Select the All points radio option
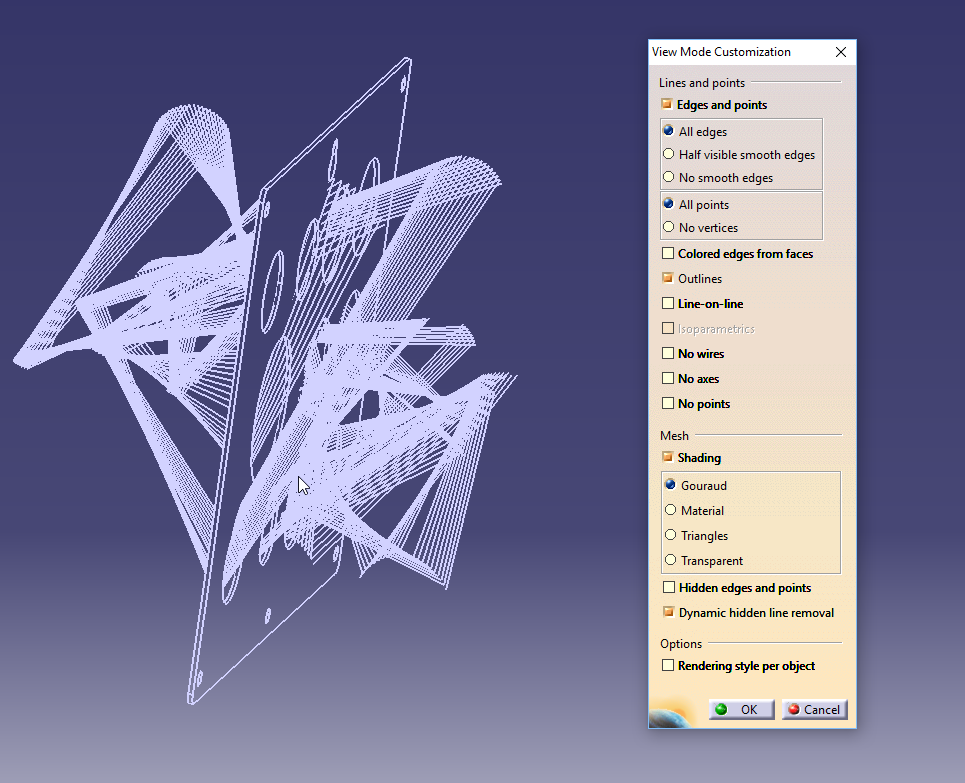This screenshot has height=783, width=965. tap(668, 204)
